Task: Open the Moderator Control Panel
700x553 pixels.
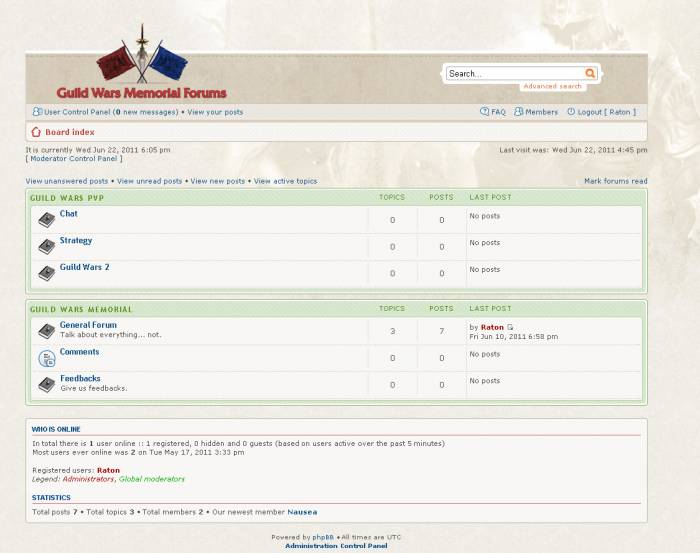Action: click(x=74, y=158)
